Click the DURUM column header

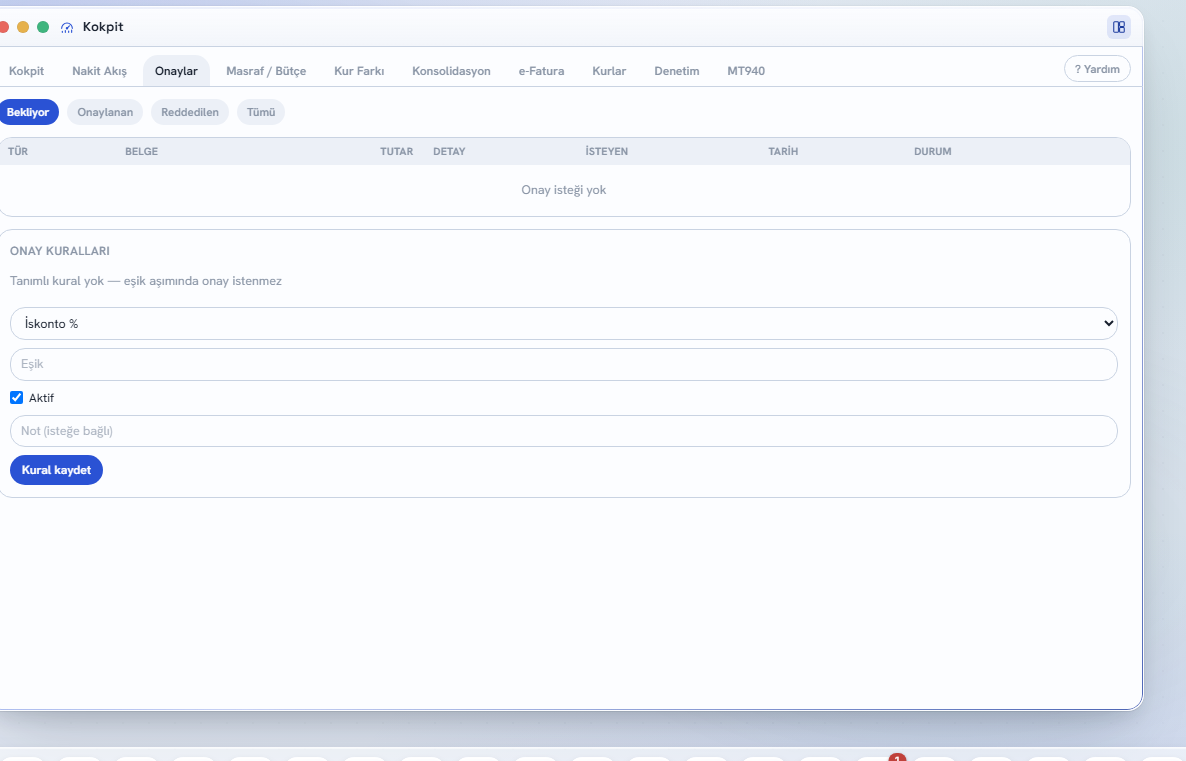[933, 151]
